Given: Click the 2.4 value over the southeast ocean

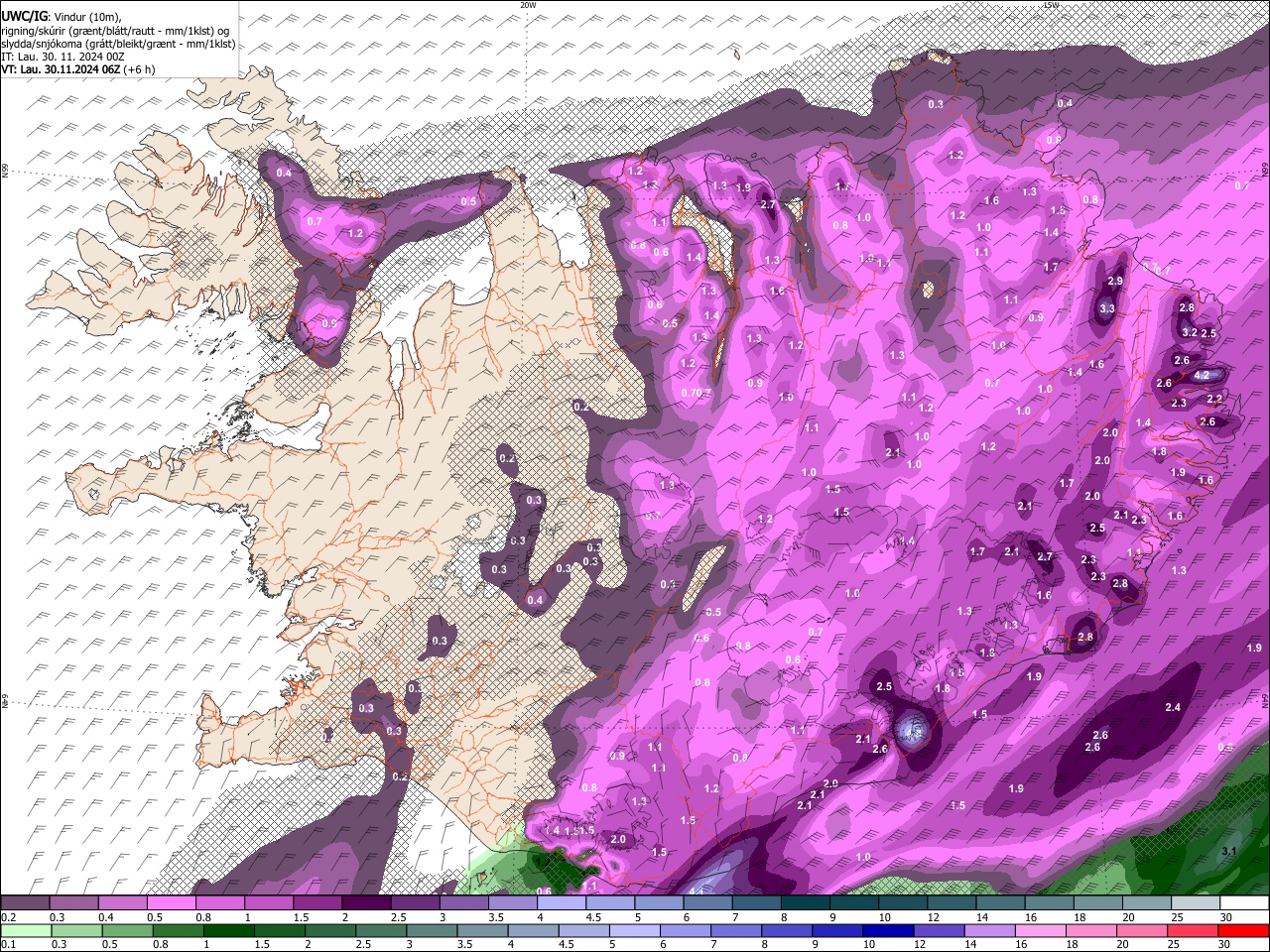Looking at the screenshot, I should [x=1173, y=707].
